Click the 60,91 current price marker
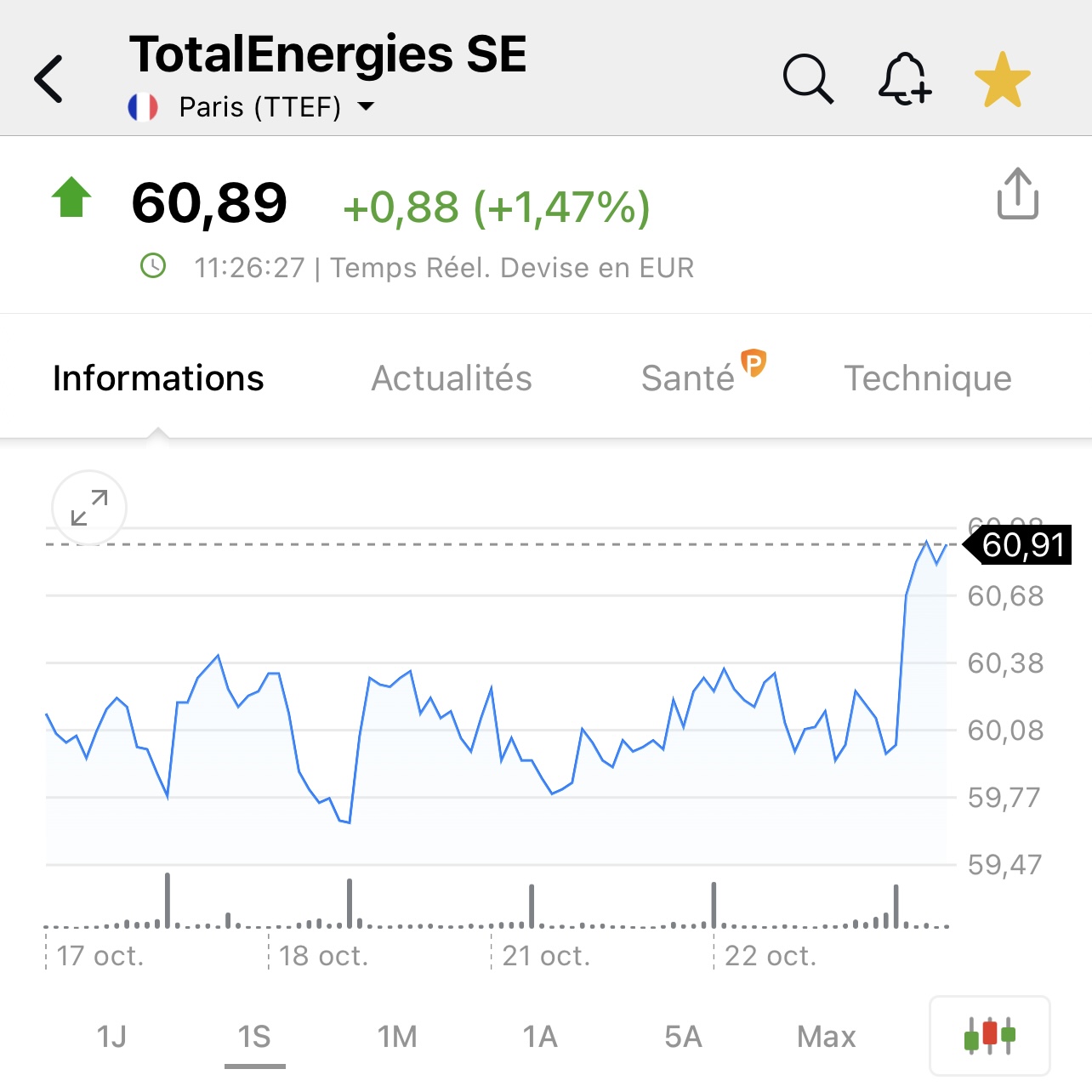The image size is (1092, 1092). click(x=1017, y=544)
